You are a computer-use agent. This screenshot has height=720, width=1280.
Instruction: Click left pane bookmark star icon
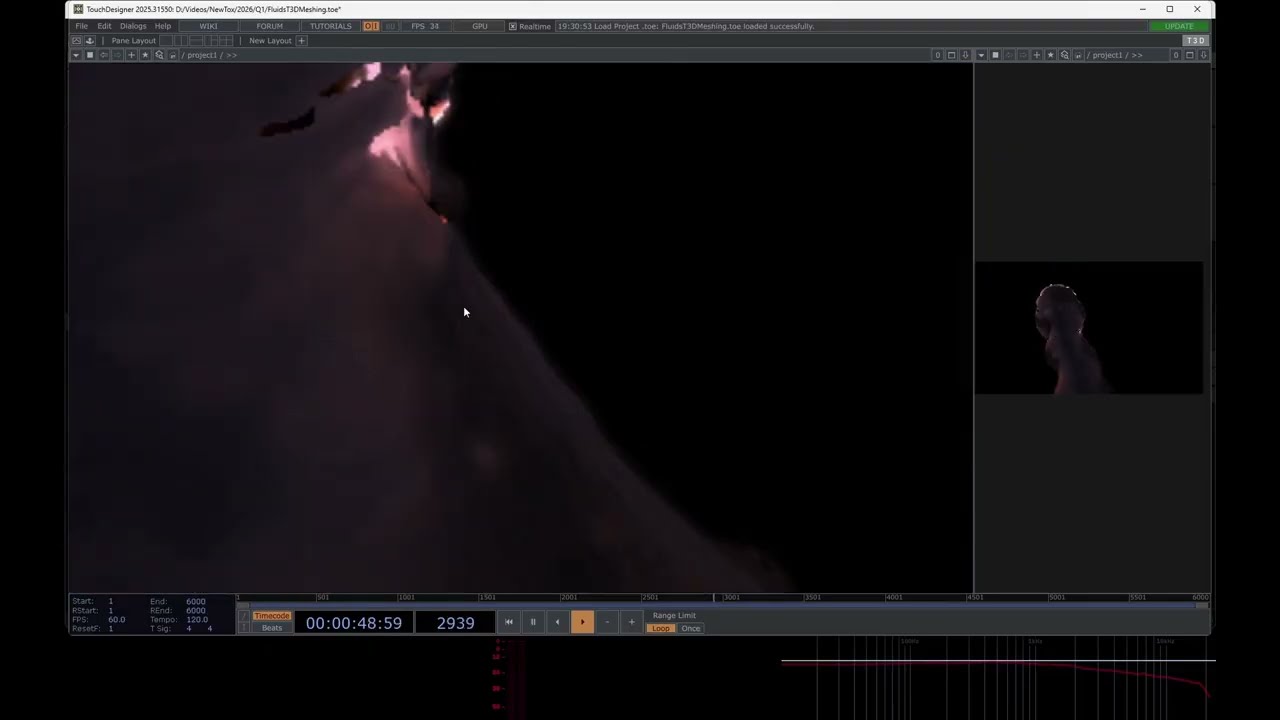(x=145, y=55)
